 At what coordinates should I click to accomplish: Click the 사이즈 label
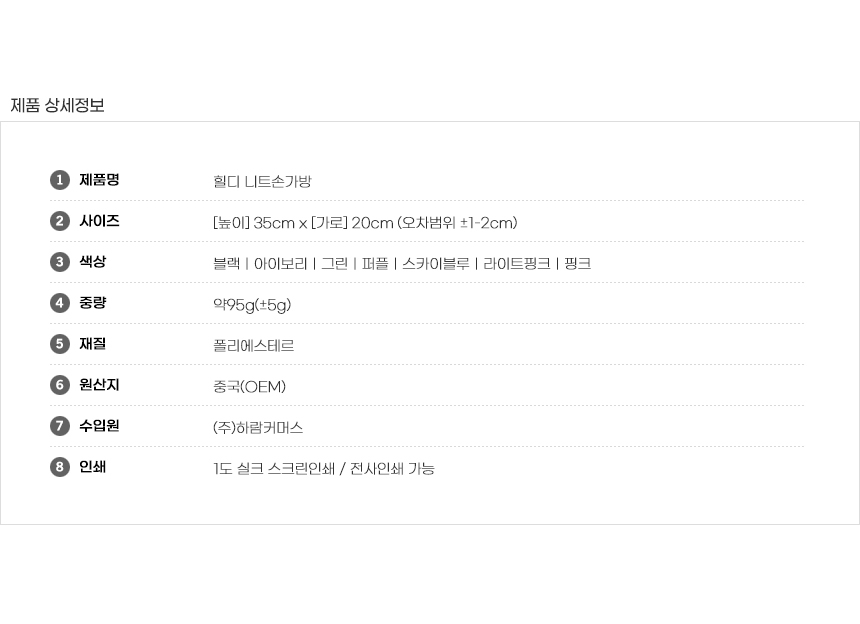click(x=99, y=221)
